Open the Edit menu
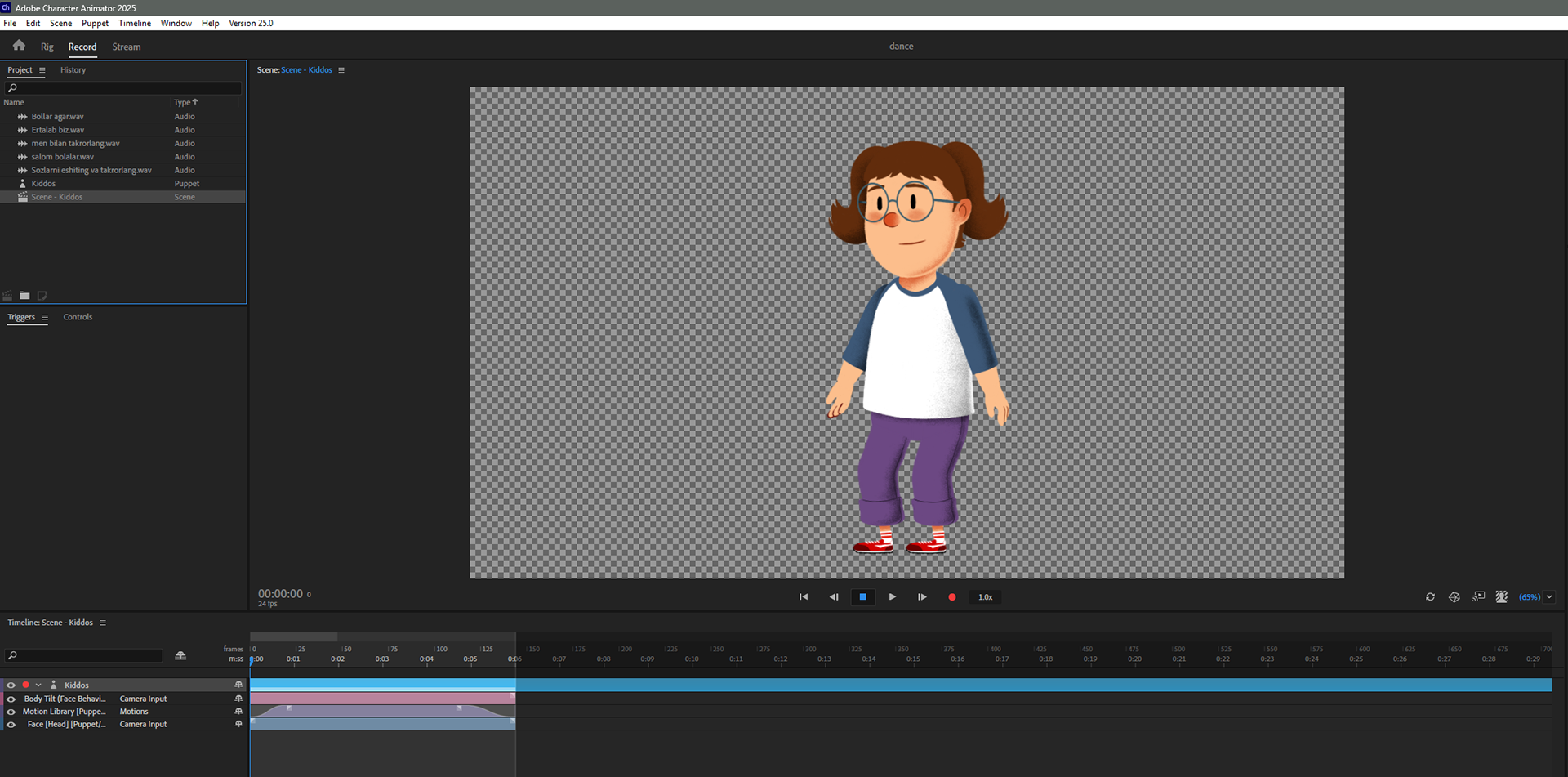This screenshot has width=1568, height=777. pyautogui.click(x=33, y=23)
